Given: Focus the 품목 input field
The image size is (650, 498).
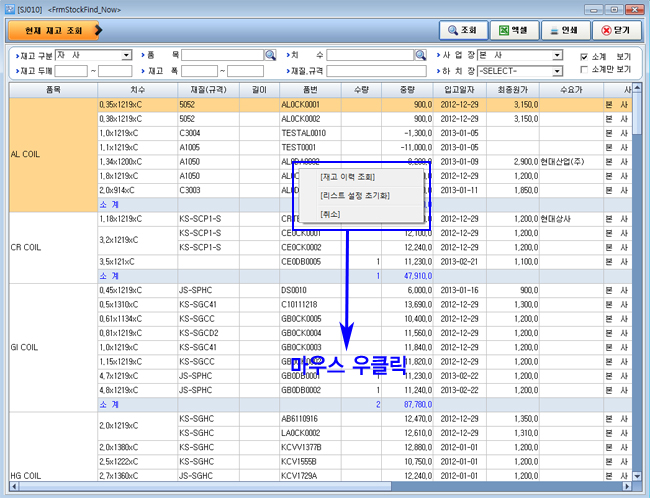Looking at the screenshot, I should (223, 55).
